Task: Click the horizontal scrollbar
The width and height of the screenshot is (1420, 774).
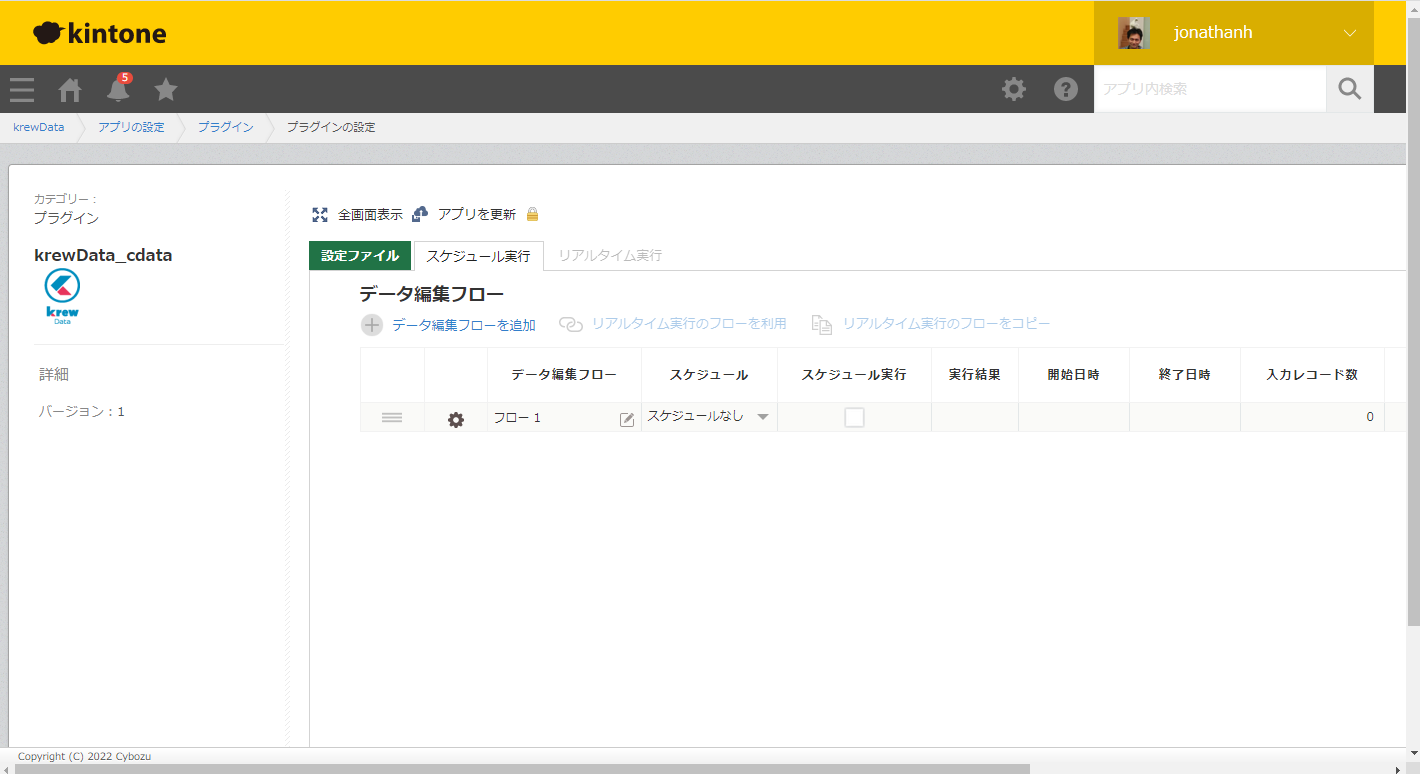Action: [x=522, y=768]
